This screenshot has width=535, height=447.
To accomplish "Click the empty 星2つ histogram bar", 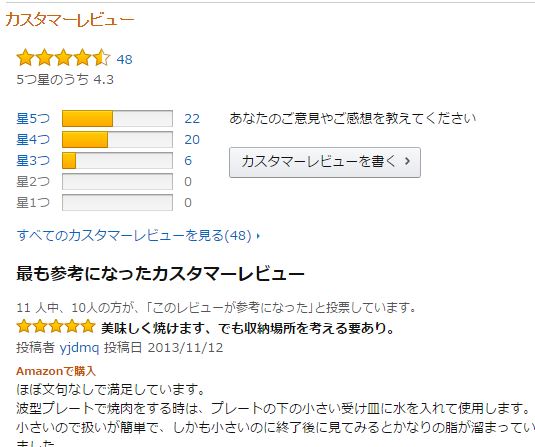I will (117, 182).
